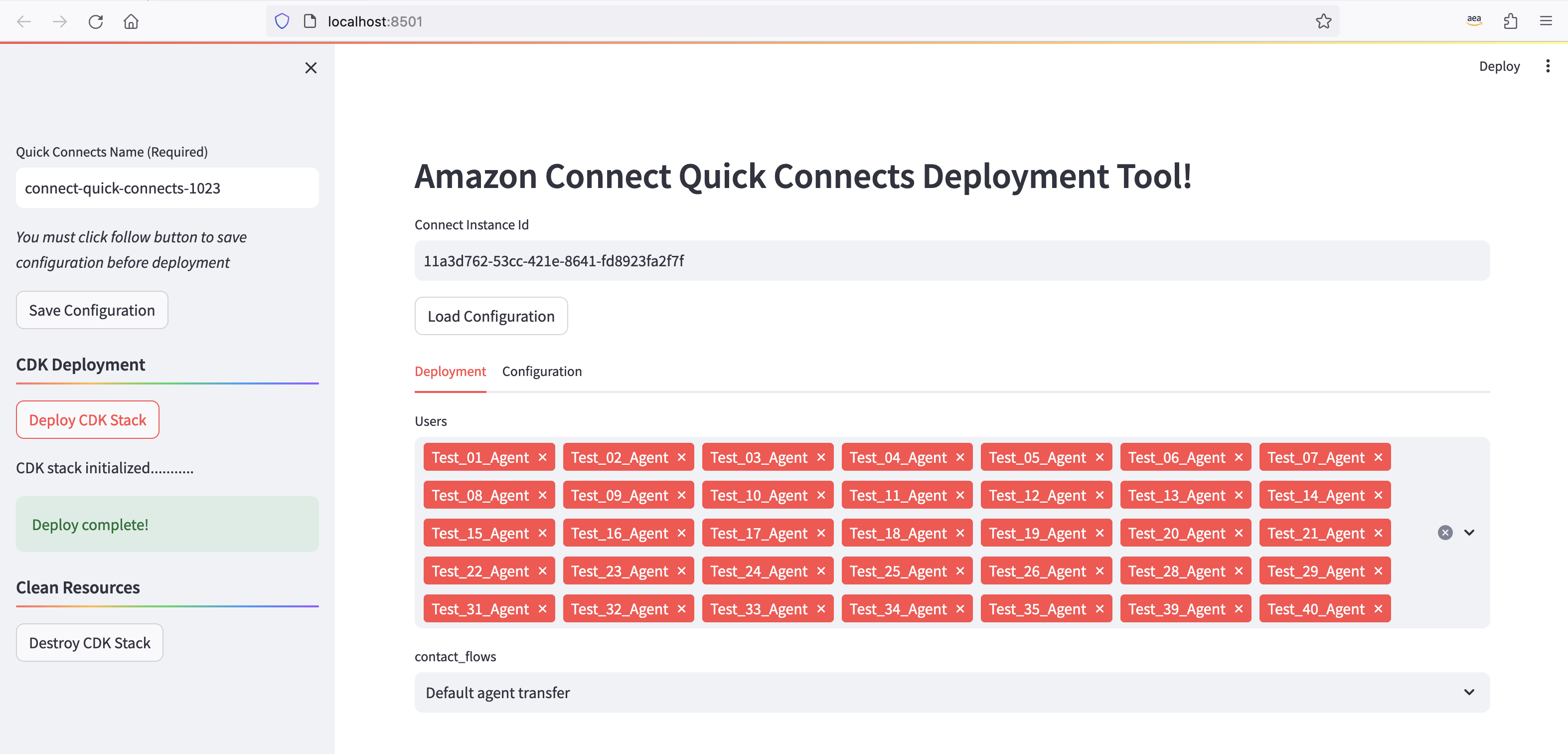Click the Load Configuration button
The image size is (1568, 754).
tap(490, 316)
